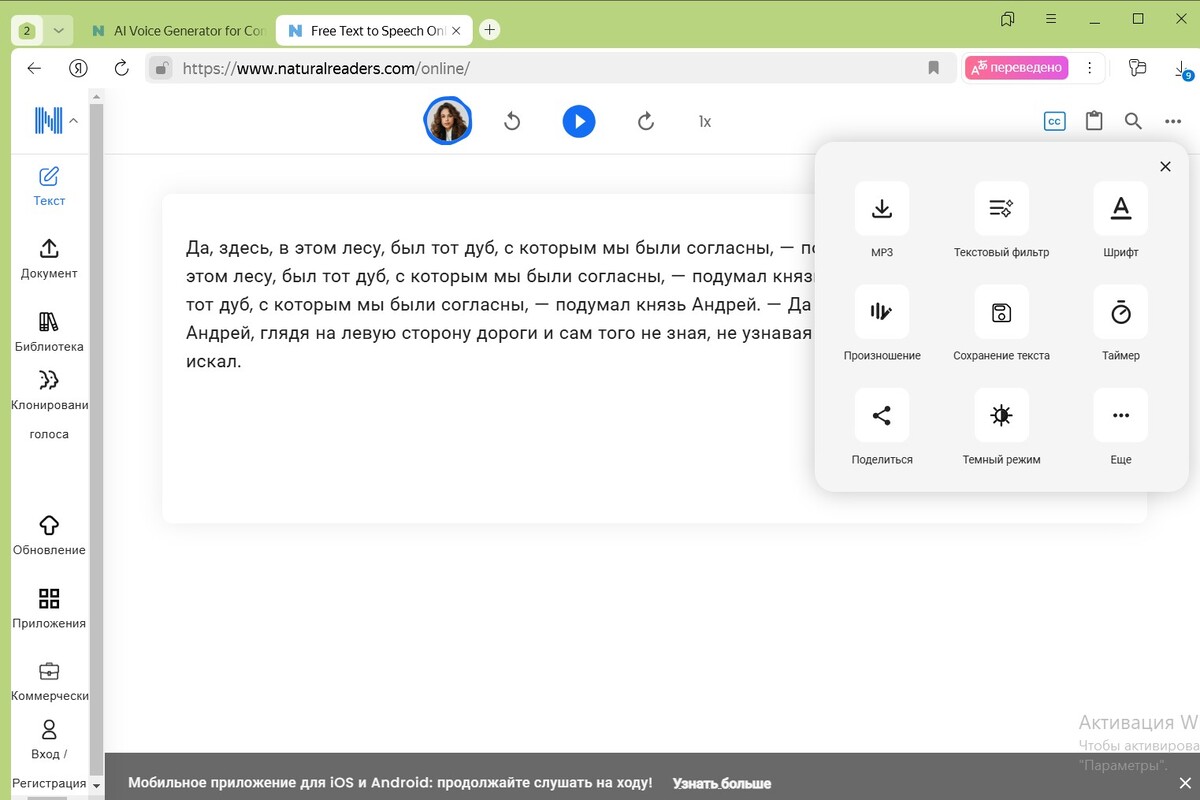Open Voice cloning in the sidebar
This screenshot has width=1200, height=800.
tap(49, 405)
